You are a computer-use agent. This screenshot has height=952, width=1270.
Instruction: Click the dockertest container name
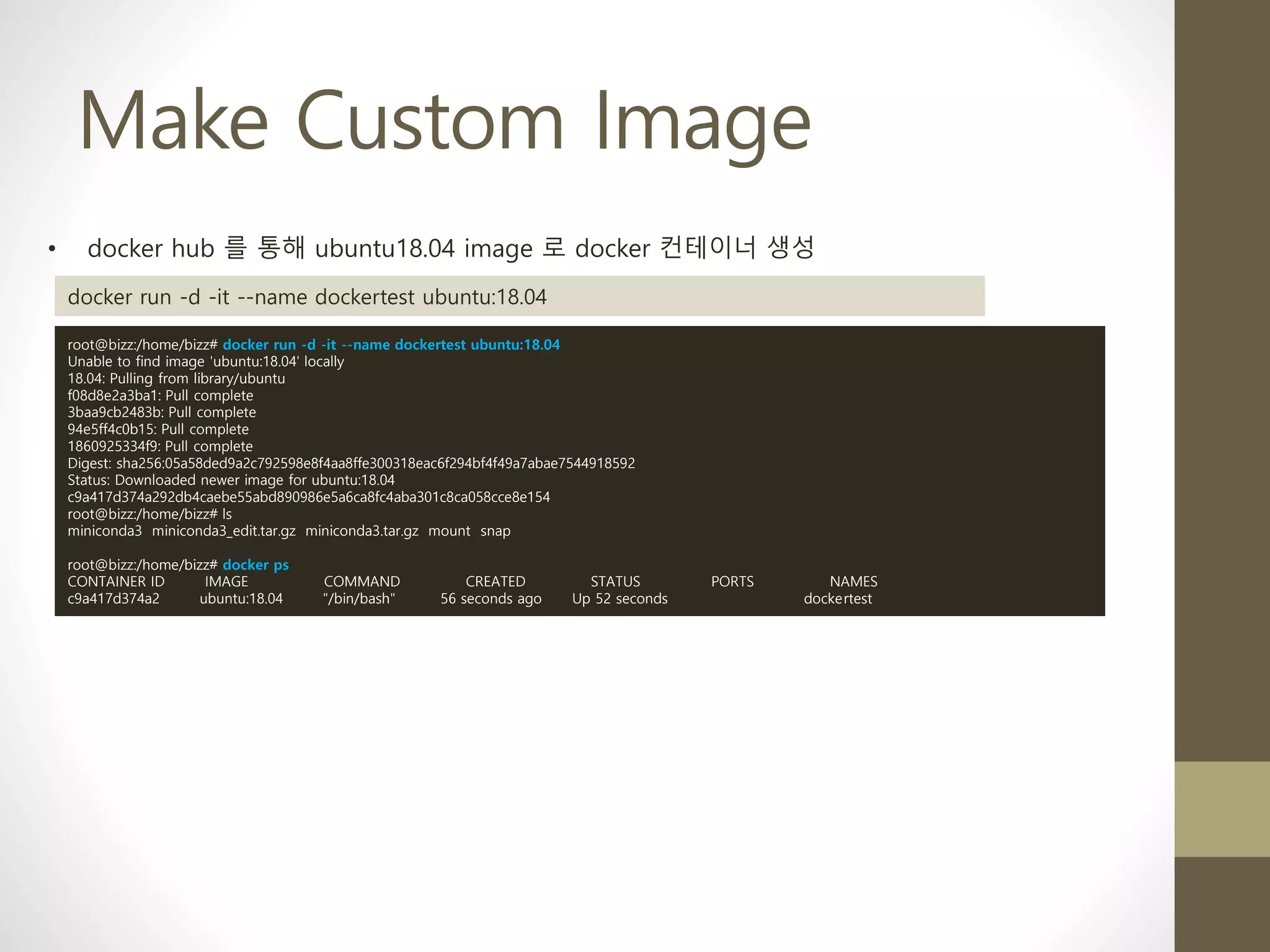point(837,599)
